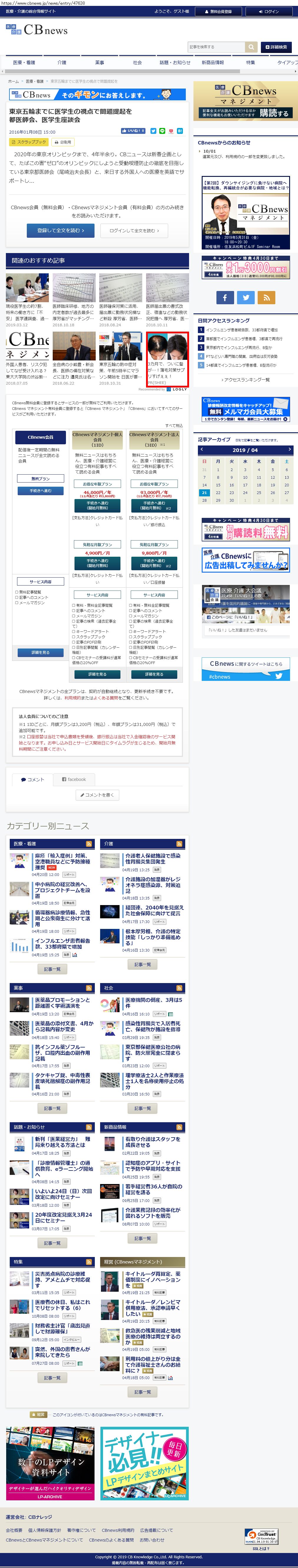
Task: Click the magnifier search button
Action: (251, 47)
